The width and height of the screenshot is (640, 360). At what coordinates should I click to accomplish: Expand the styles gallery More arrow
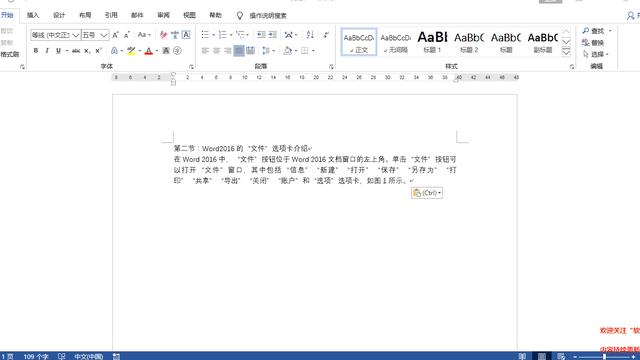coord(566,52)
